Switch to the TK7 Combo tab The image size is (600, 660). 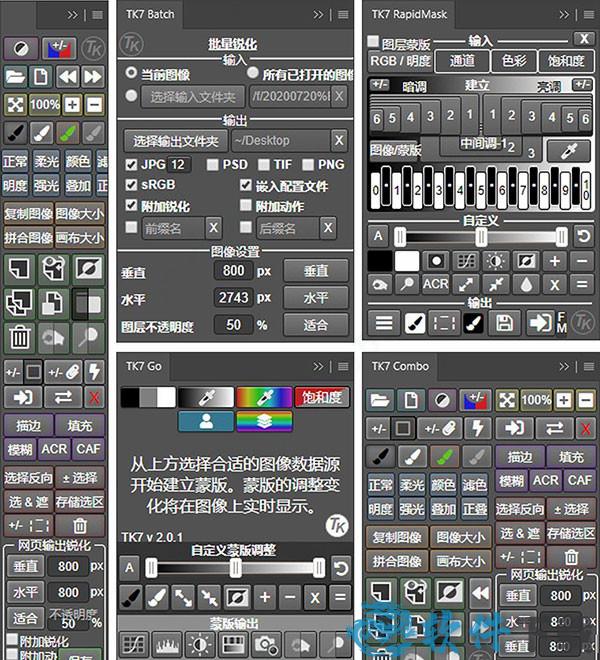[400, 366]
